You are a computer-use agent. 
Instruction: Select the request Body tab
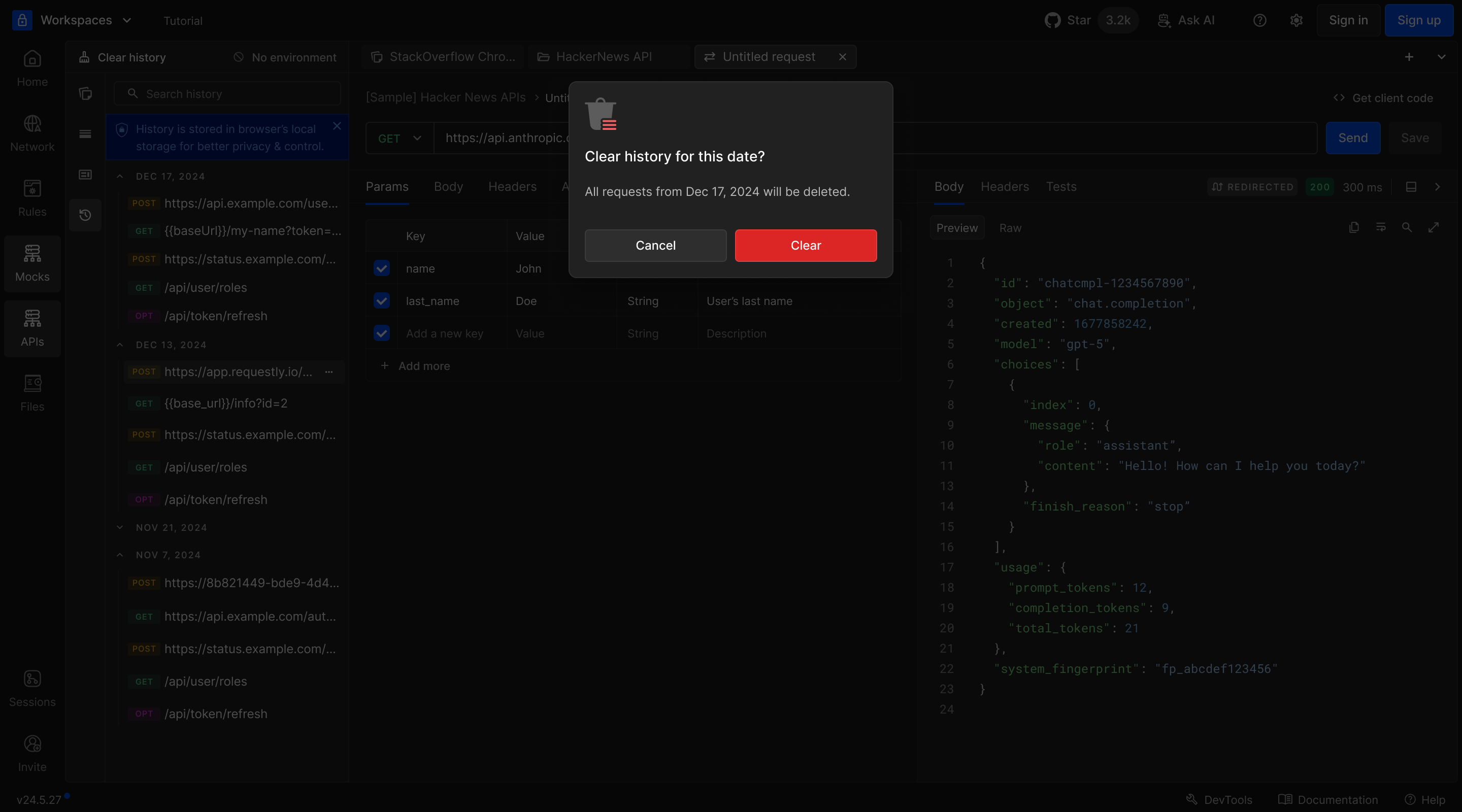(x=448, y=187)
